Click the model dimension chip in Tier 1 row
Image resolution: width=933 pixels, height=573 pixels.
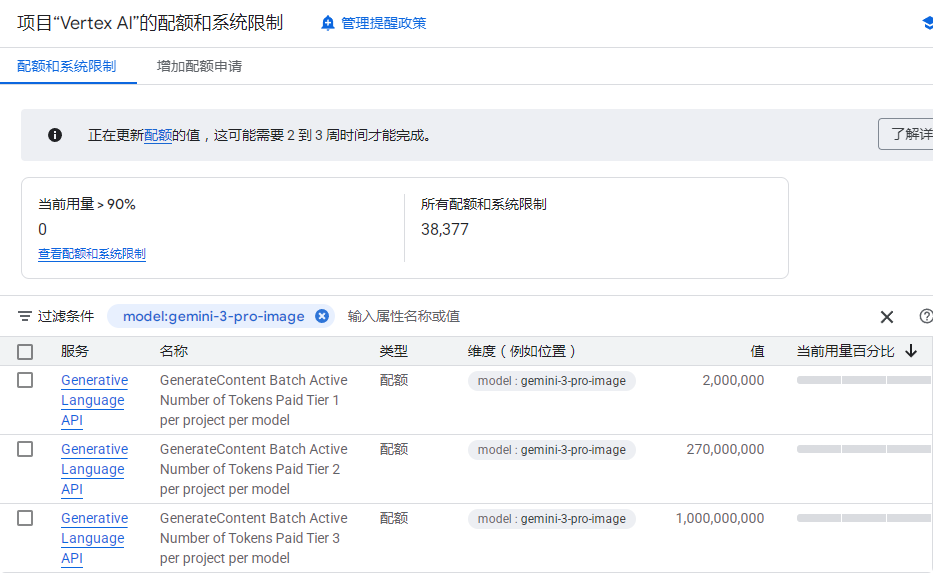pyautogui.click(x=552, y=381)
